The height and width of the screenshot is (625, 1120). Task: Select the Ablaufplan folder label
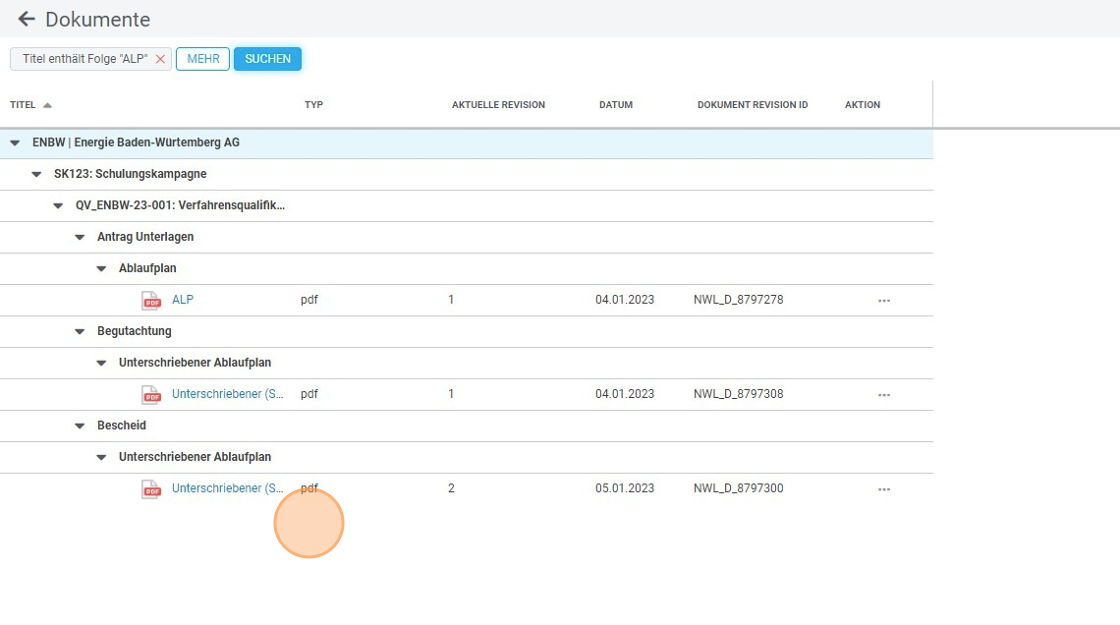coord(147,269)
